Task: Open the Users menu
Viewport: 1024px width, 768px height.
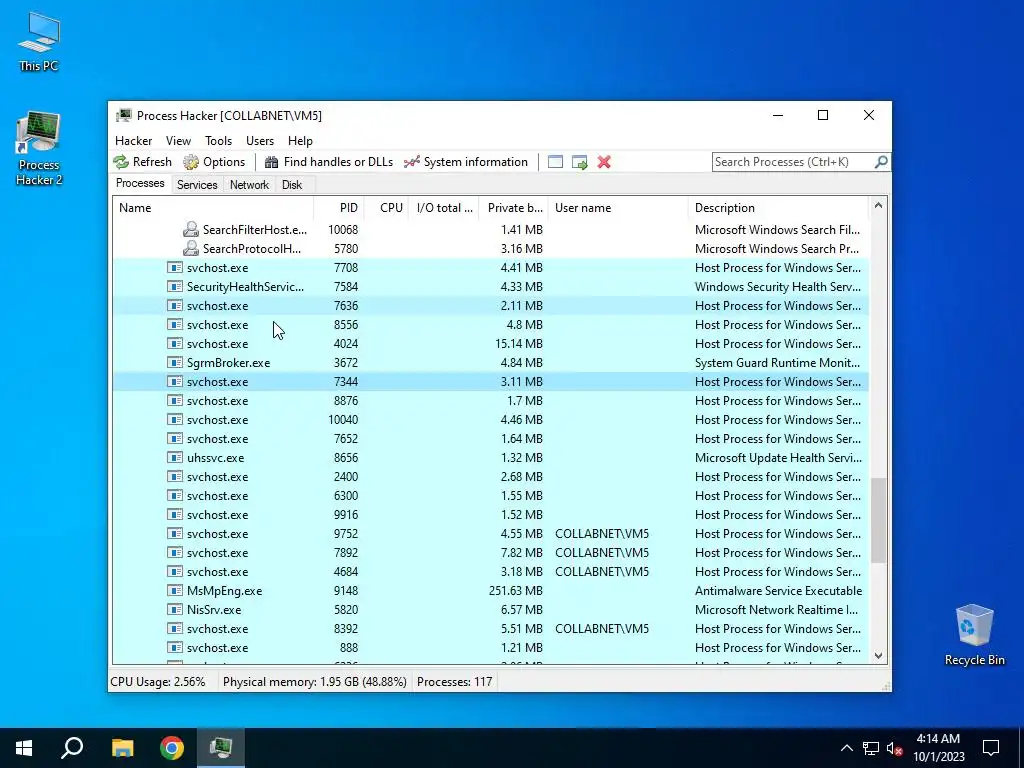Action: pos(260,140)
